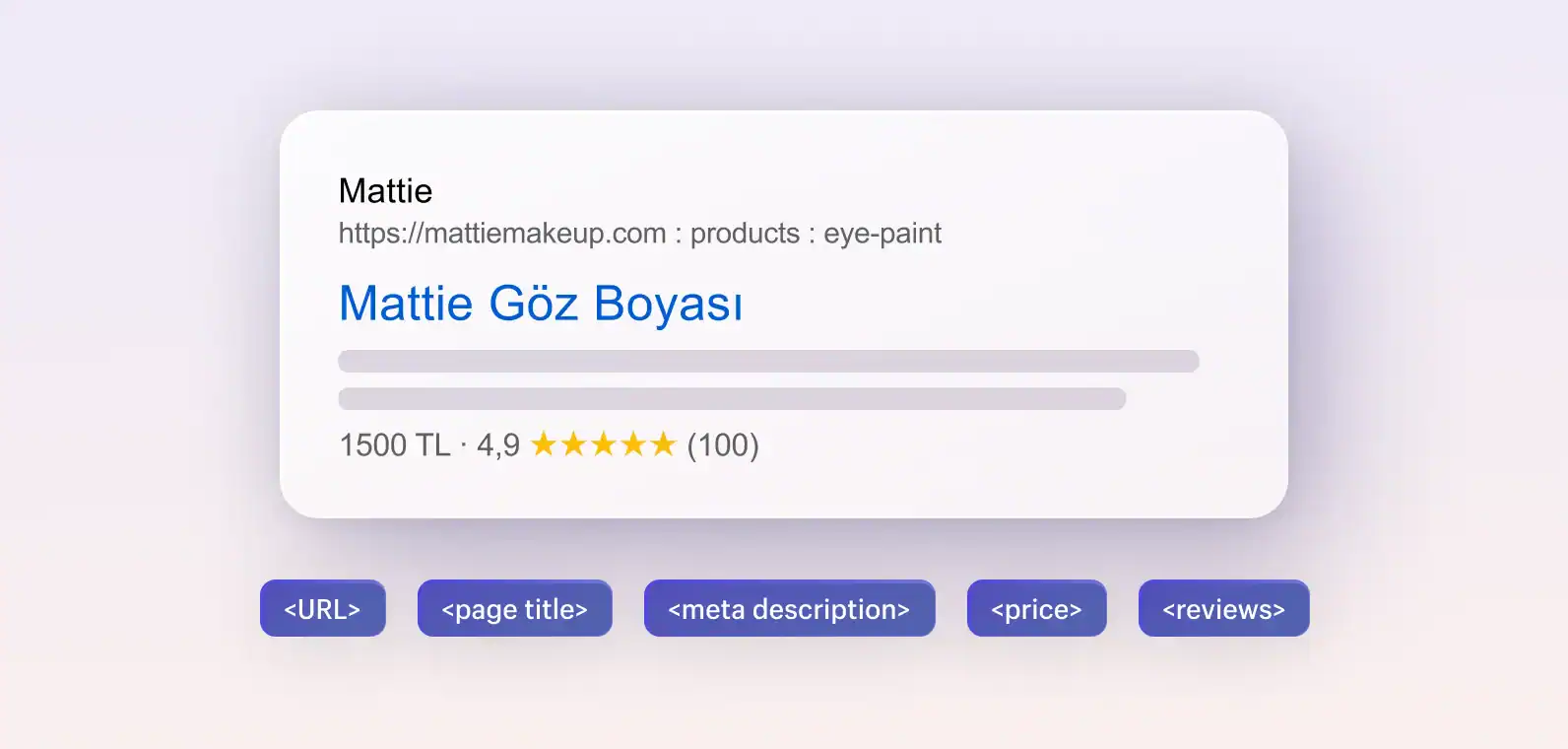Select the 'products' breadcrumb segment

(745, 234)
